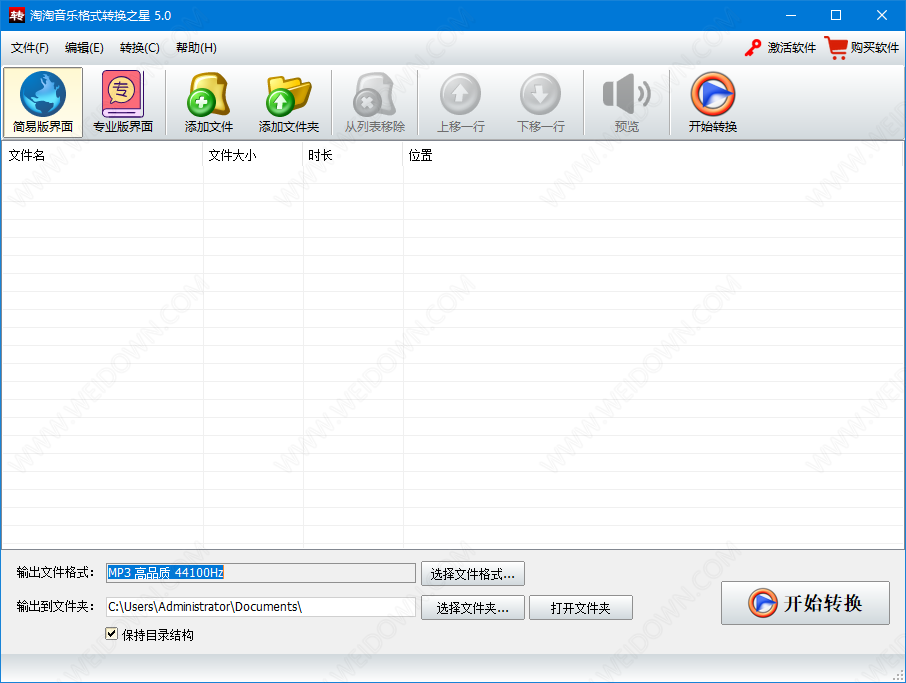Click the 下移一行 move down icon
The height and width of the screenshot is (683, 906).
(540, 102)
